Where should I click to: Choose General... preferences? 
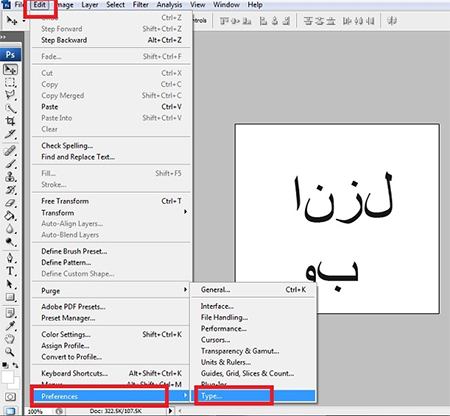coord(254,290)
